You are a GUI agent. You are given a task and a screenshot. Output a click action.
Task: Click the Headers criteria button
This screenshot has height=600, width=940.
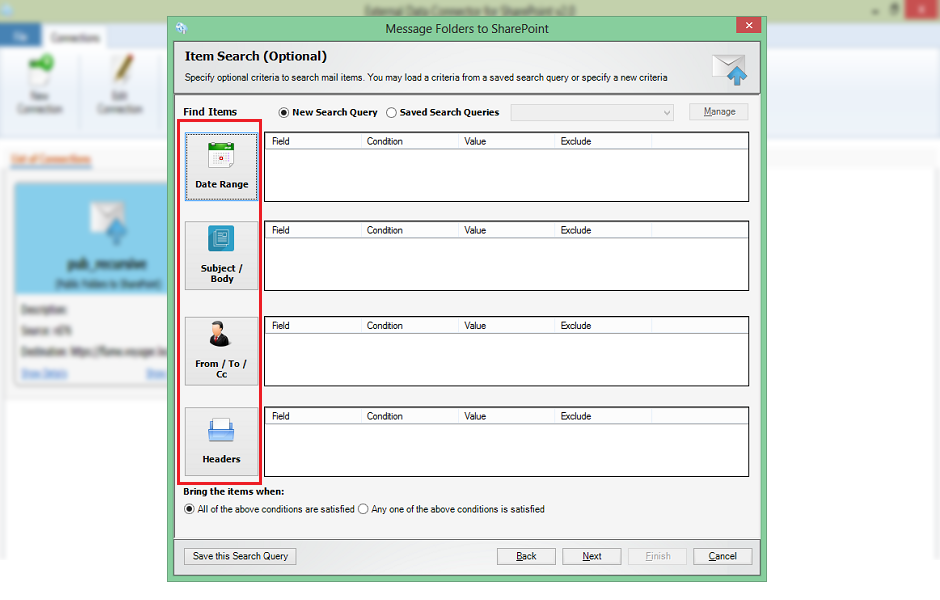tap(221, 442)
